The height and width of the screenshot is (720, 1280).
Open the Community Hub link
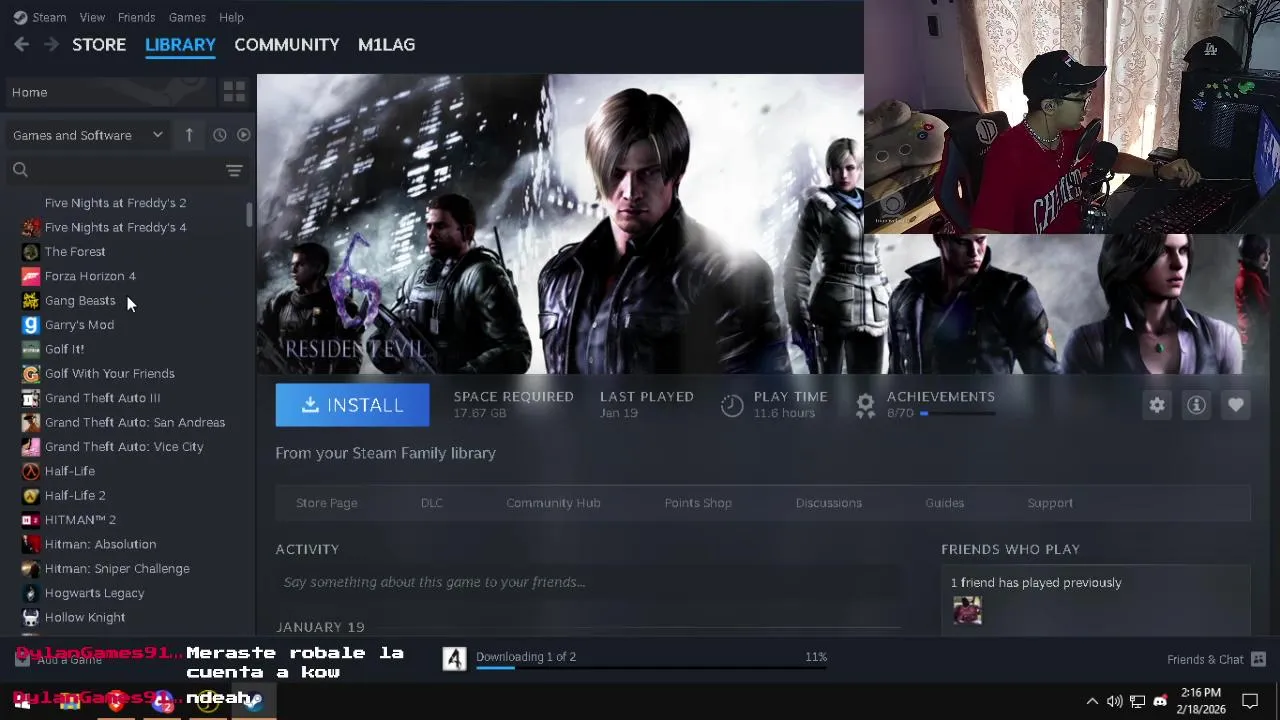[553, 503]
